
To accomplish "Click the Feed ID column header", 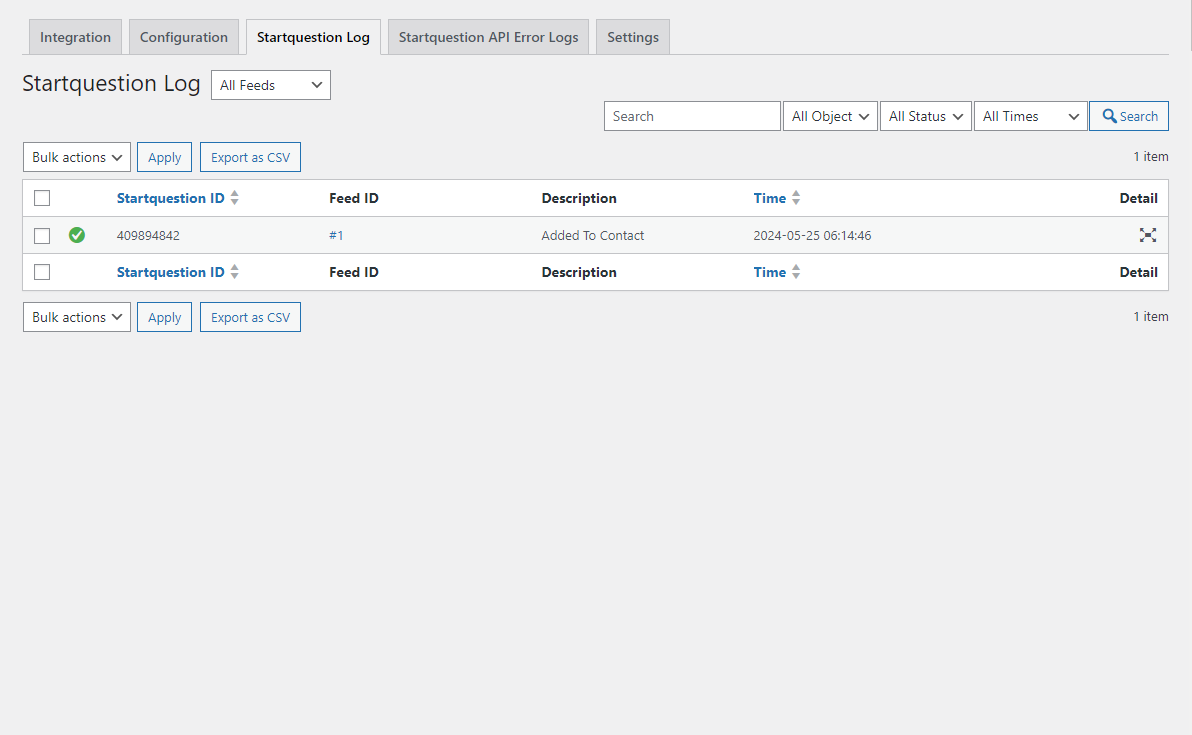I will point(353,198).
